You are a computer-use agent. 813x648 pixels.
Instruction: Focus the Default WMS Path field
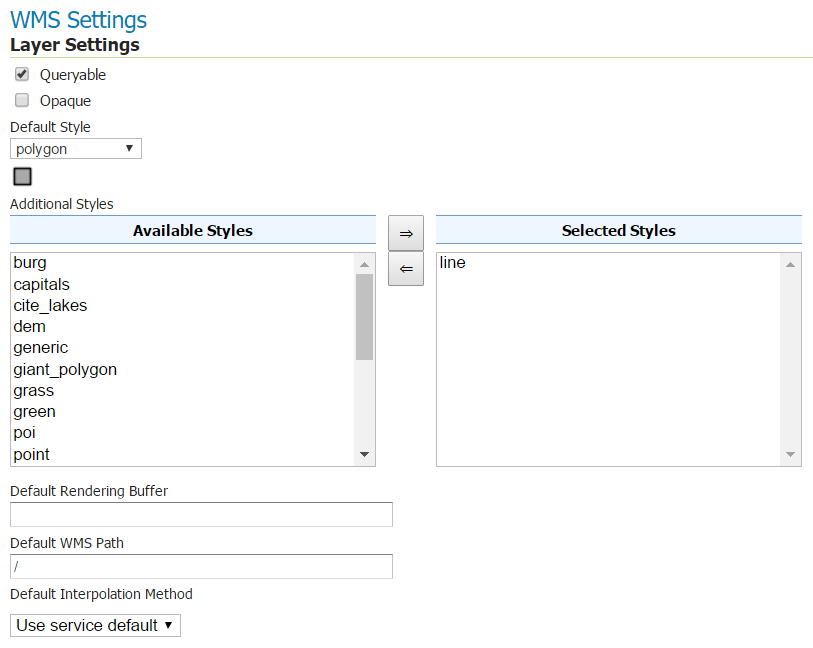(x=201, y=567)
